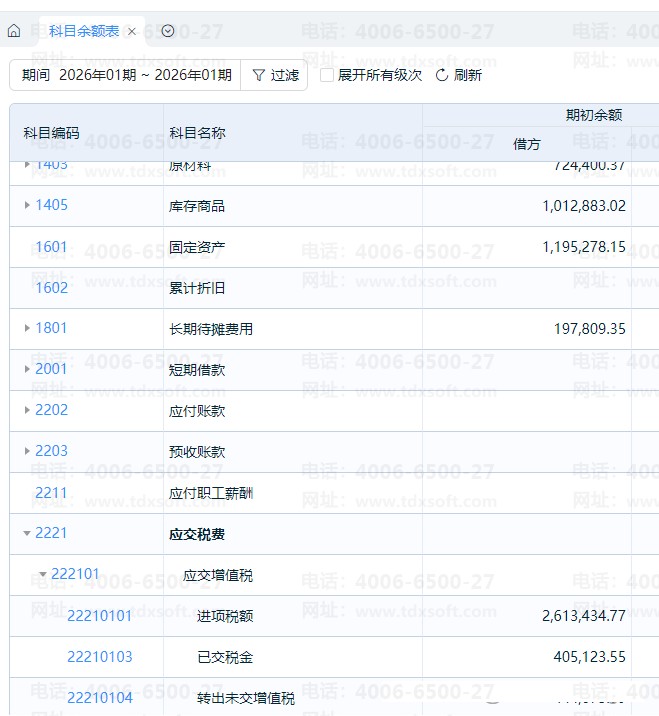
Task: Open the 期间 date range selector
Action: [x=126, y=75]
